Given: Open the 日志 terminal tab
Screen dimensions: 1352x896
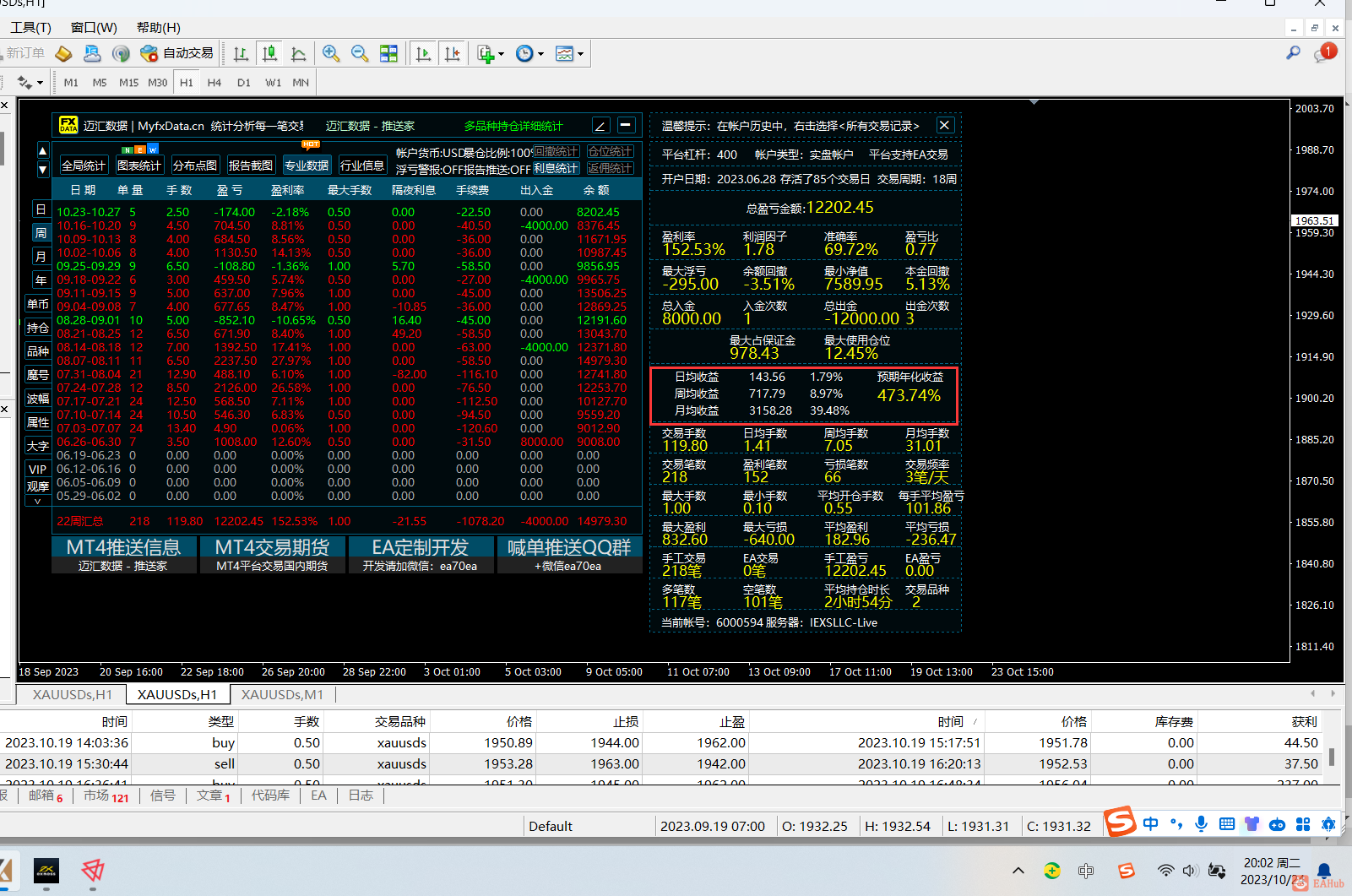Looking at the screenshot, I should tap(361, 796).
